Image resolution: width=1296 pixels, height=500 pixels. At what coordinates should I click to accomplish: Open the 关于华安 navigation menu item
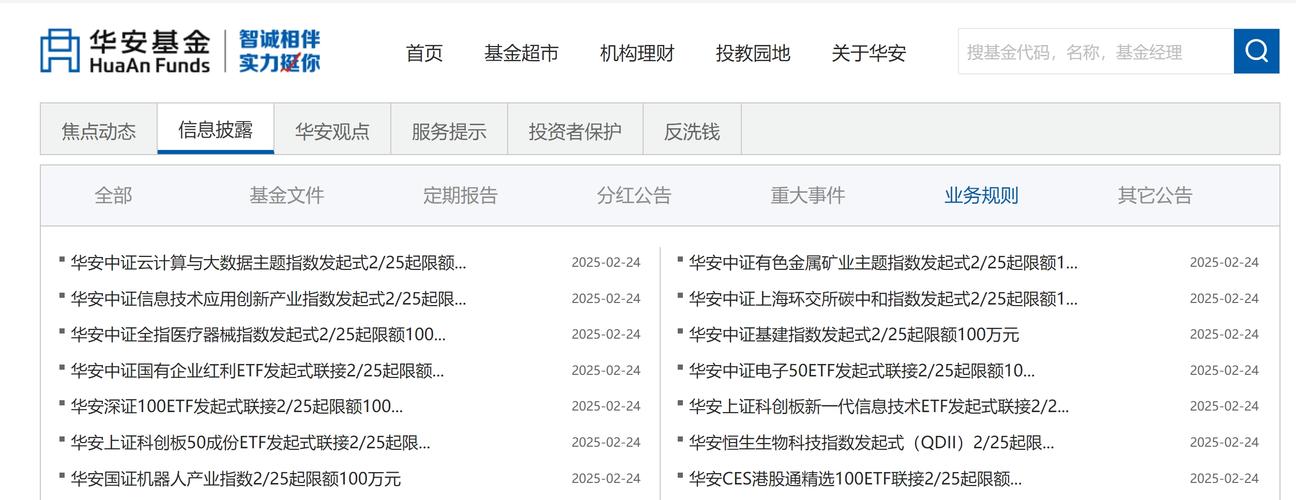click(x=869, y=53)
